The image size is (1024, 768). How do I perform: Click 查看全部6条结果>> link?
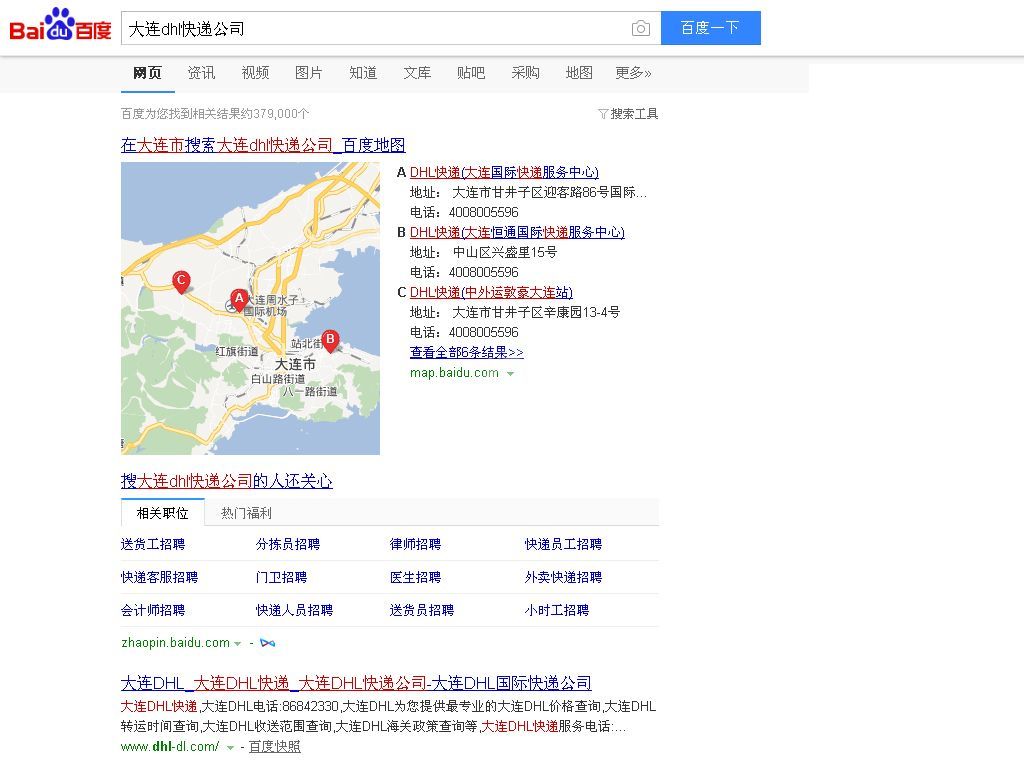[466, 353]
